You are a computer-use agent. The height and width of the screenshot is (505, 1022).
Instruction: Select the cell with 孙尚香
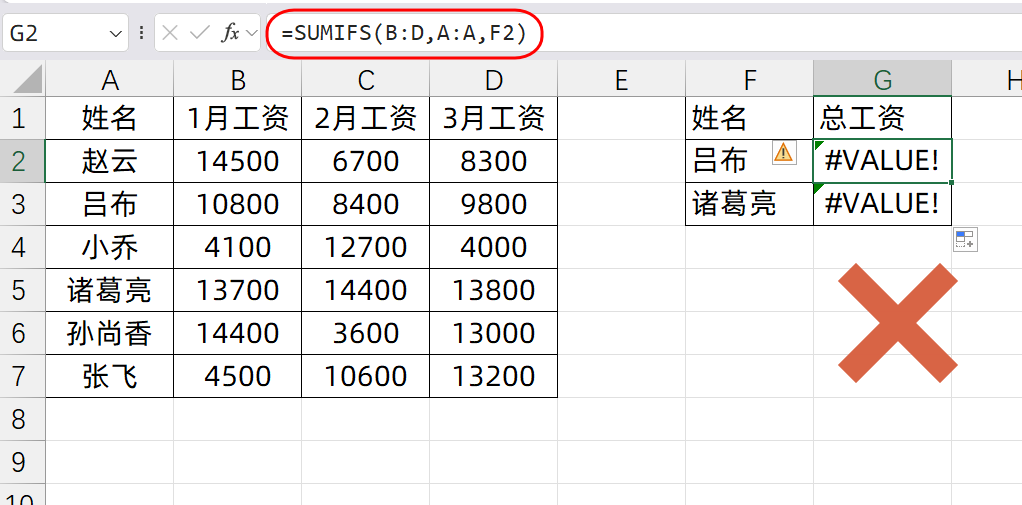[x=110, y=333]
